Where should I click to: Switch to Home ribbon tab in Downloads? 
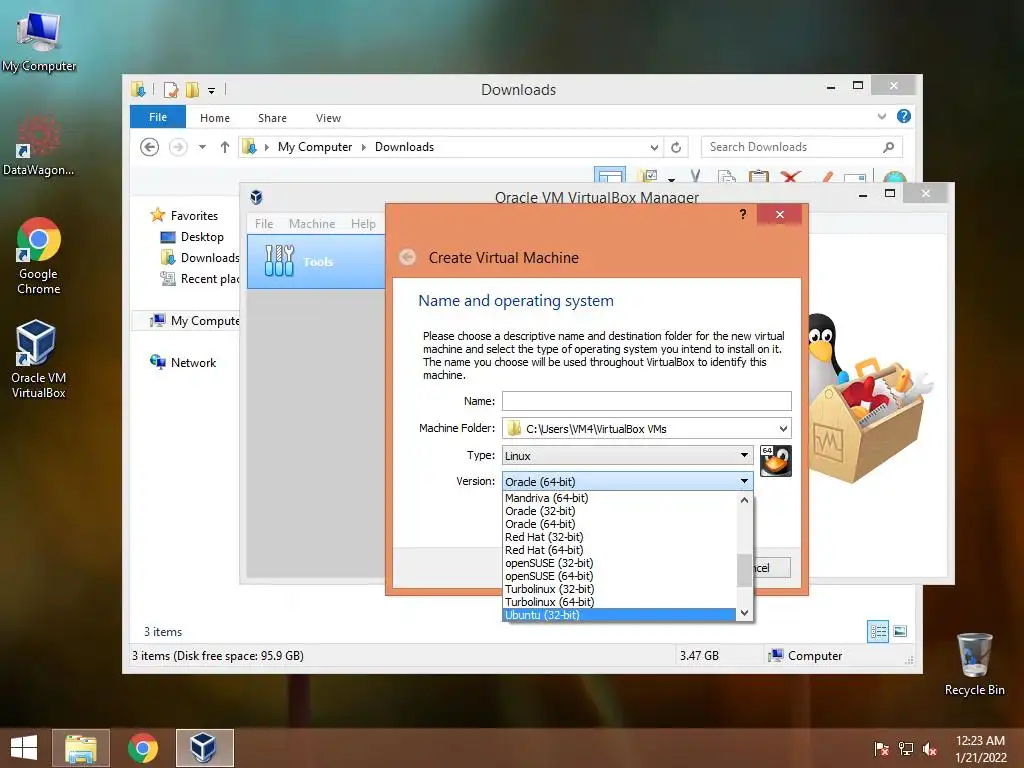pyautogui.click(x=215, y=118)
